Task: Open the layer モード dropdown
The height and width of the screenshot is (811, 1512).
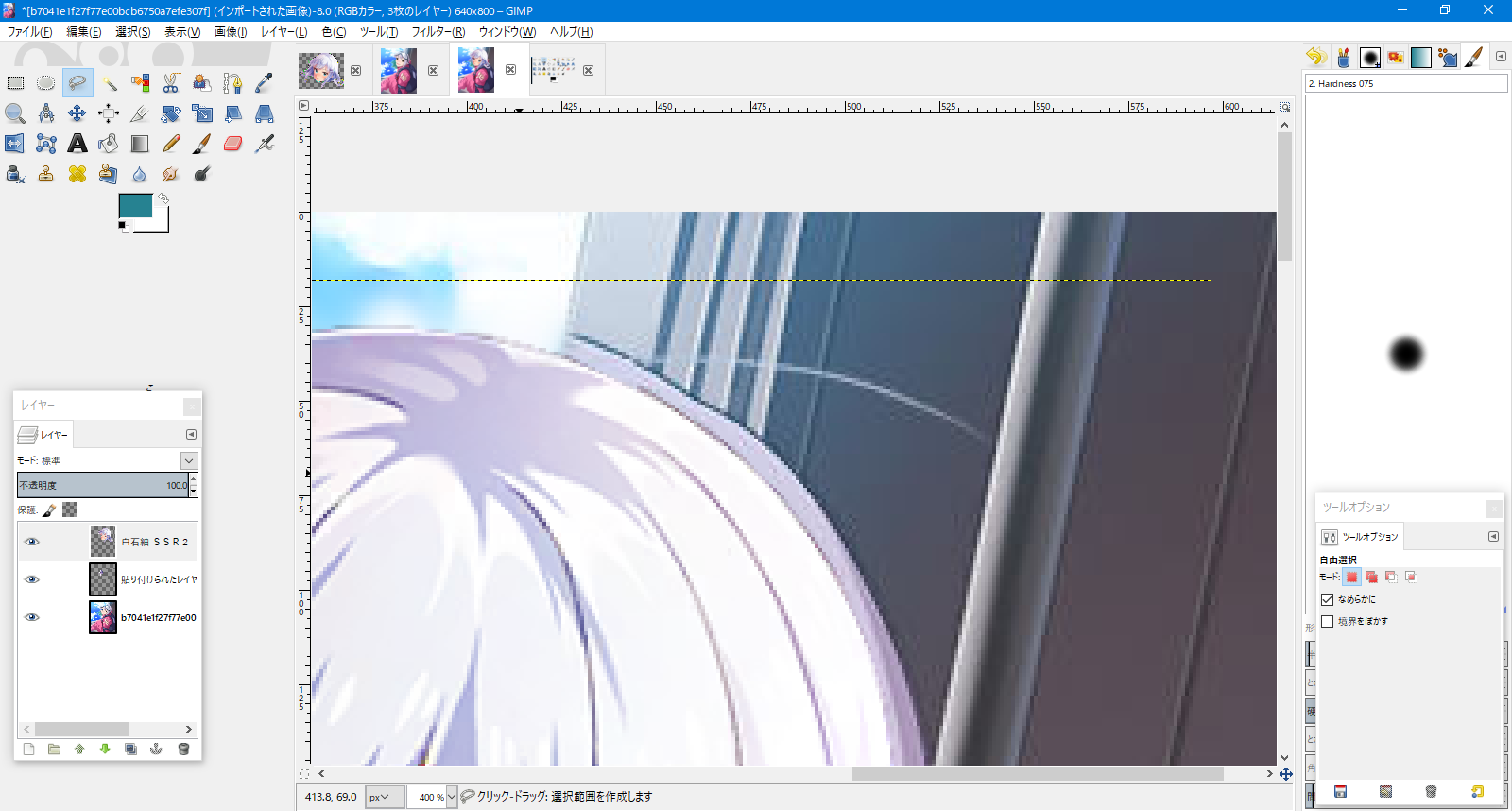Action: 189,460
